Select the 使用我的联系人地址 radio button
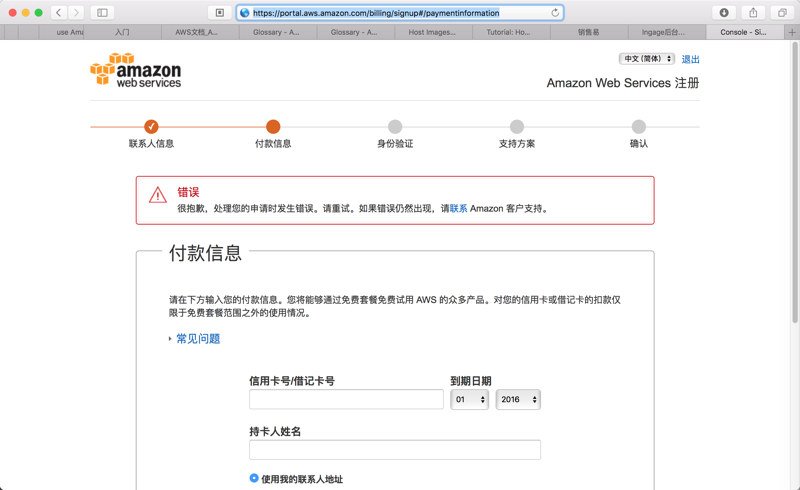 [x=254, y=478]
